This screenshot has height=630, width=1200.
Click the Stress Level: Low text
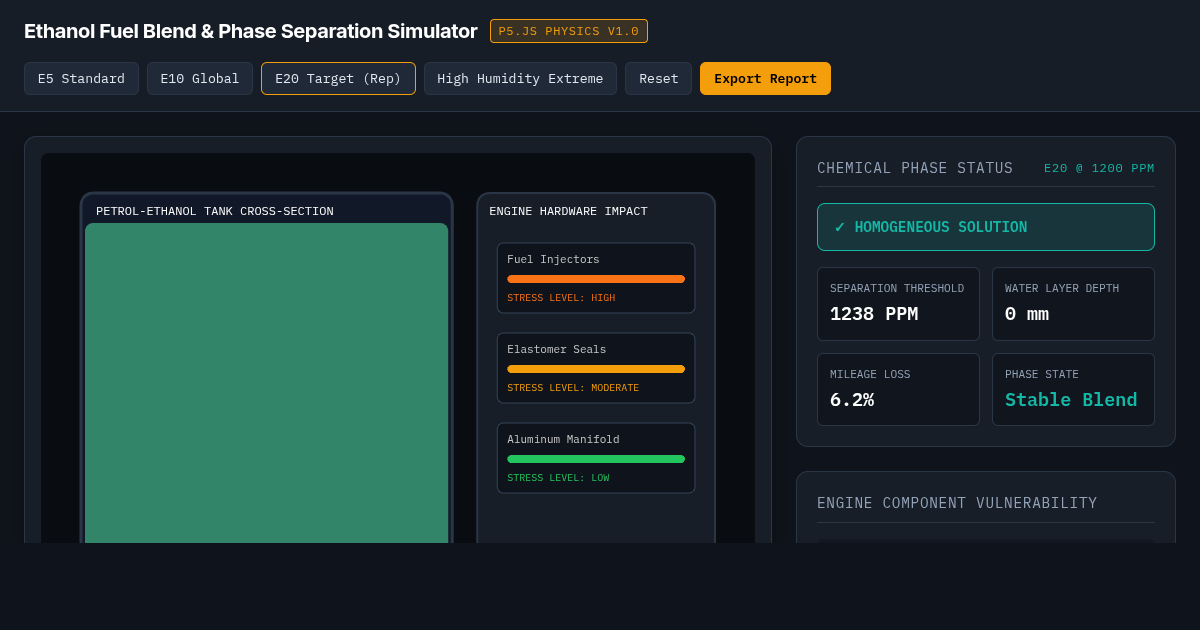tap(558, 478)
